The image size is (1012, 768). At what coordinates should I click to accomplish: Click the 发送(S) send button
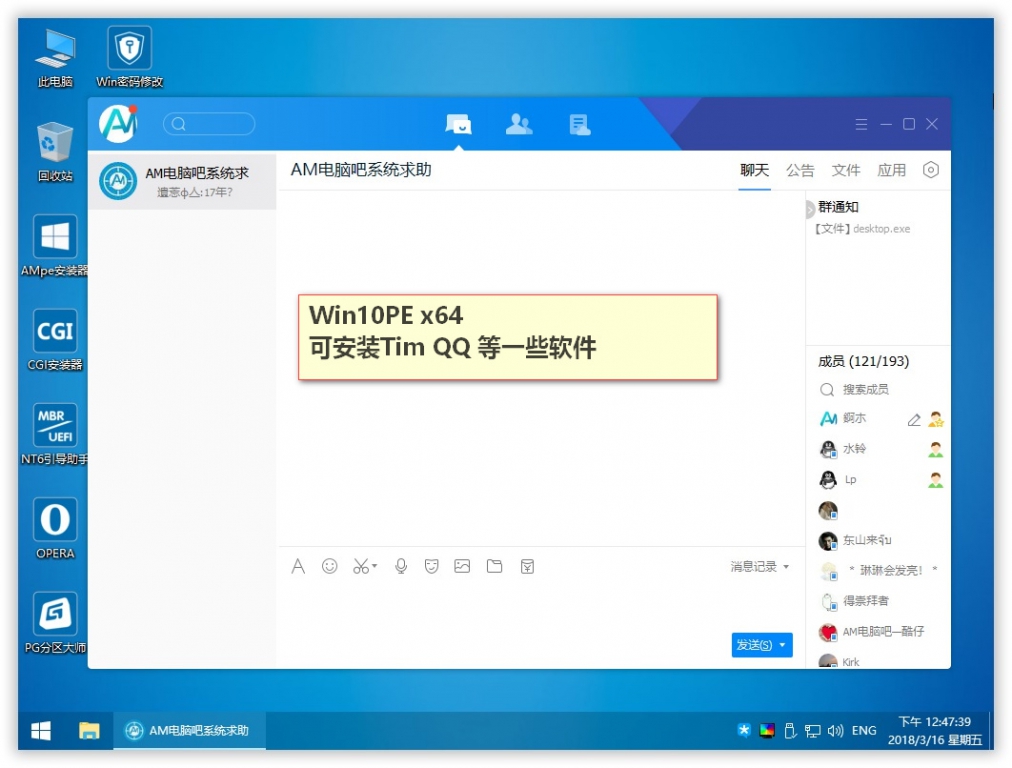coord(754,645)
